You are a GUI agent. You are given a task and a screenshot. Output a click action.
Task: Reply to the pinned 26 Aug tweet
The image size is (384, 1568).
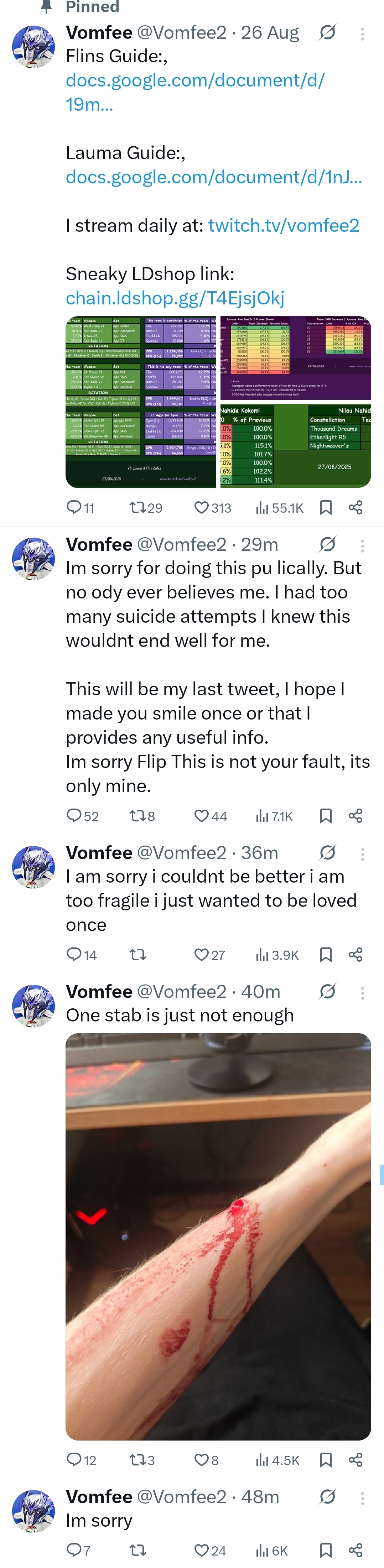(74, 507)
